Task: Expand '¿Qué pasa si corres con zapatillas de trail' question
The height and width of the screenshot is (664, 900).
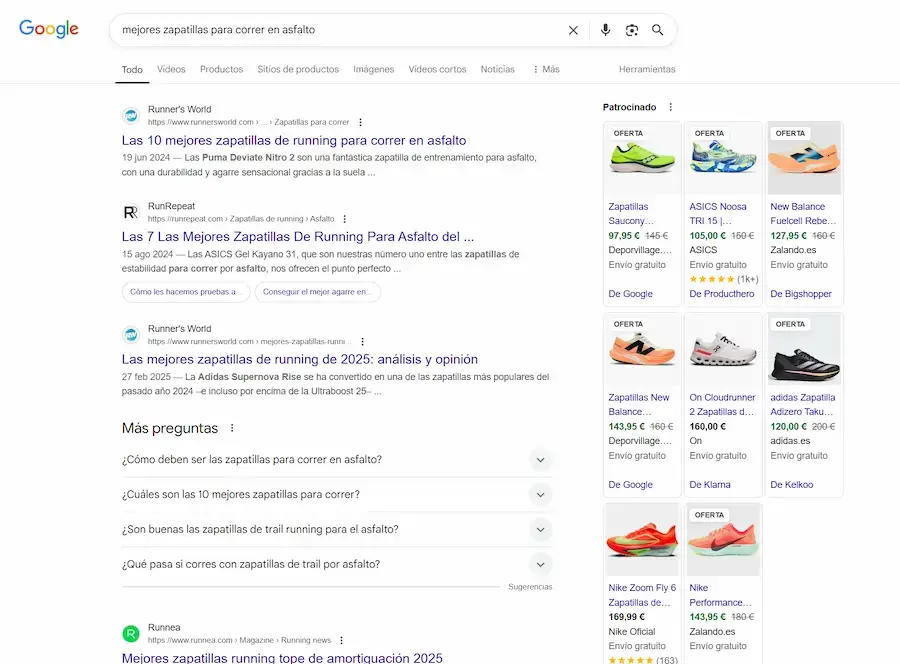Action: 337,565
